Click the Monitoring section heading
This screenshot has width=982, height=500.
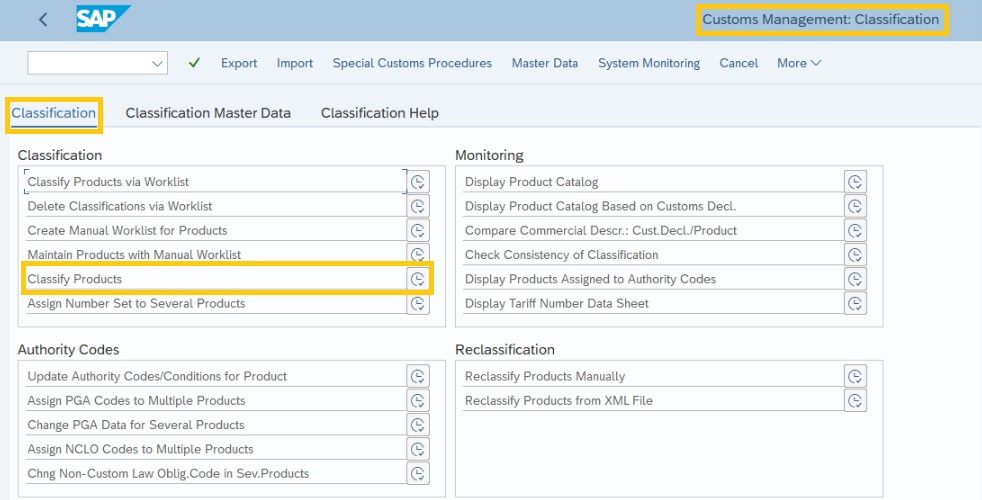pos(489,155)
